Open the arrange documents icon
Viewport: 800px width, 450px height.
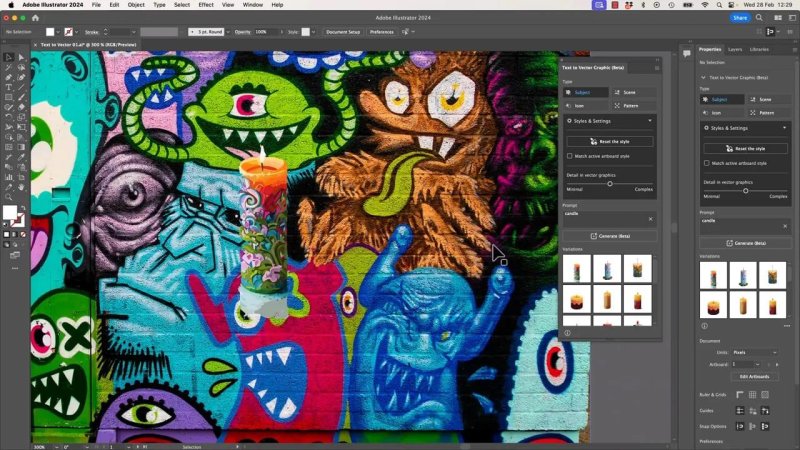(778, 18)
